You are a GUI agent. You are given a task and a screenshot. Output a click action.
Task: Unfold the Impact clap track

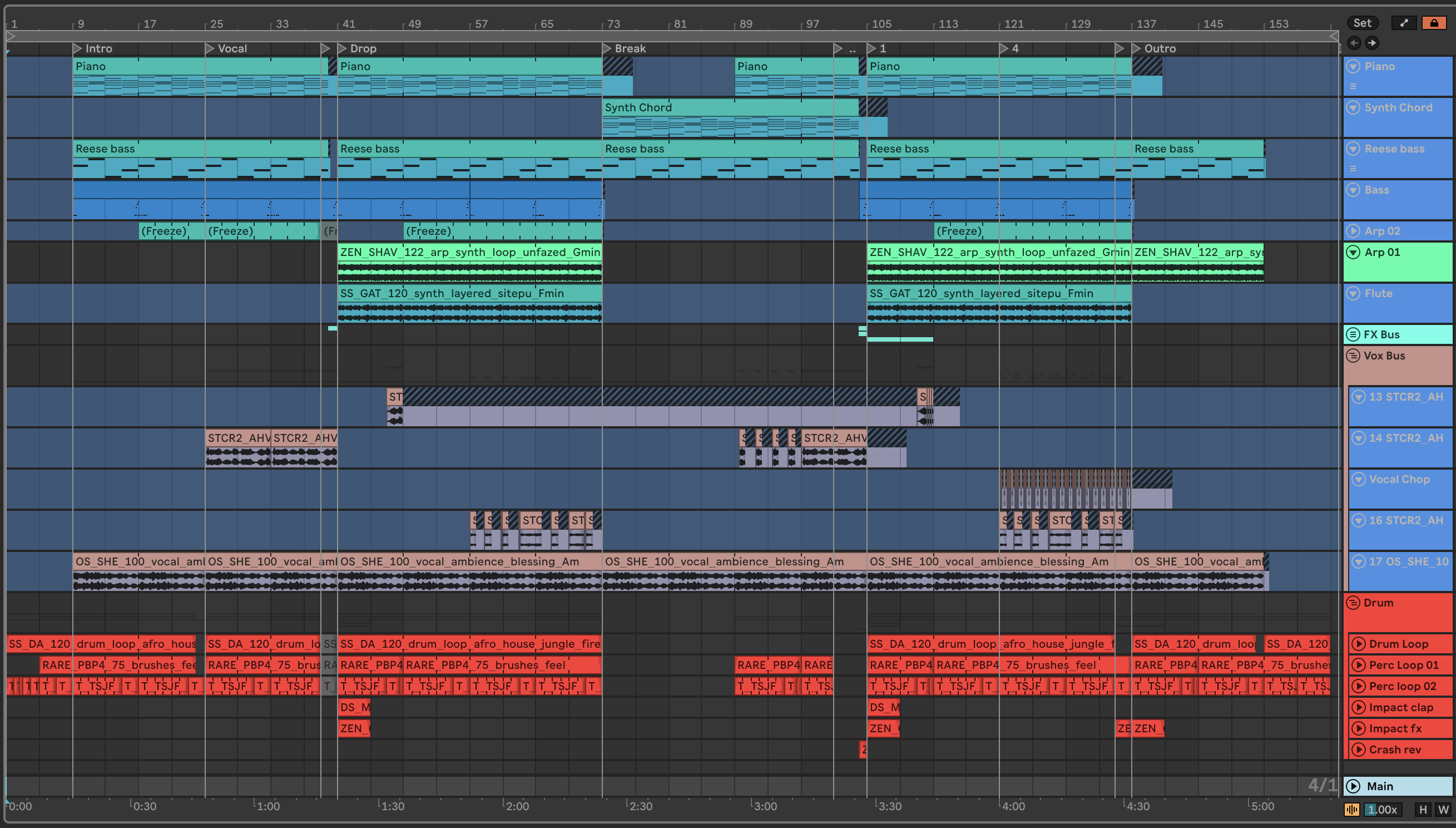(1358, 707)
